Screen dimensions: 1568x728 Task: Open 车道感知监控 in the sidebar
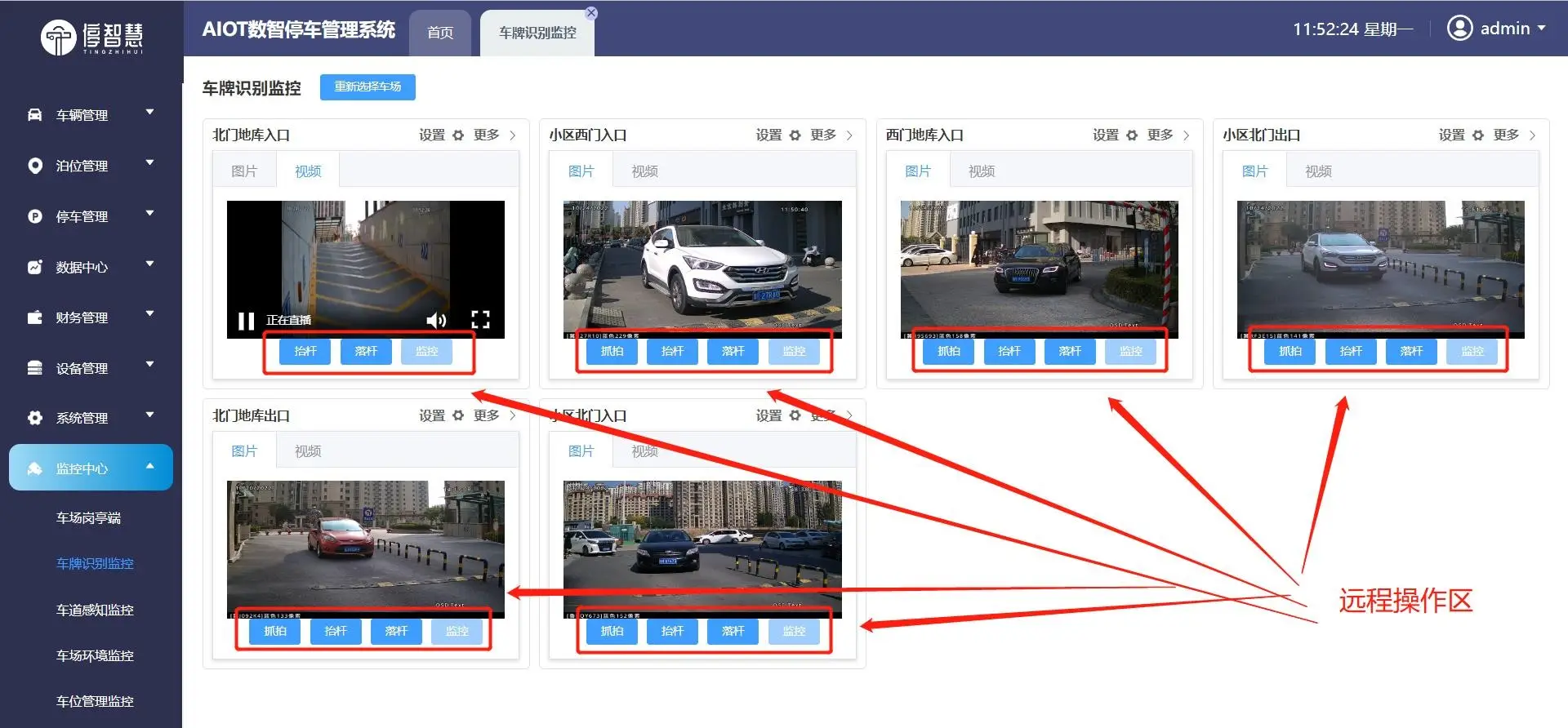coord(95,610)
